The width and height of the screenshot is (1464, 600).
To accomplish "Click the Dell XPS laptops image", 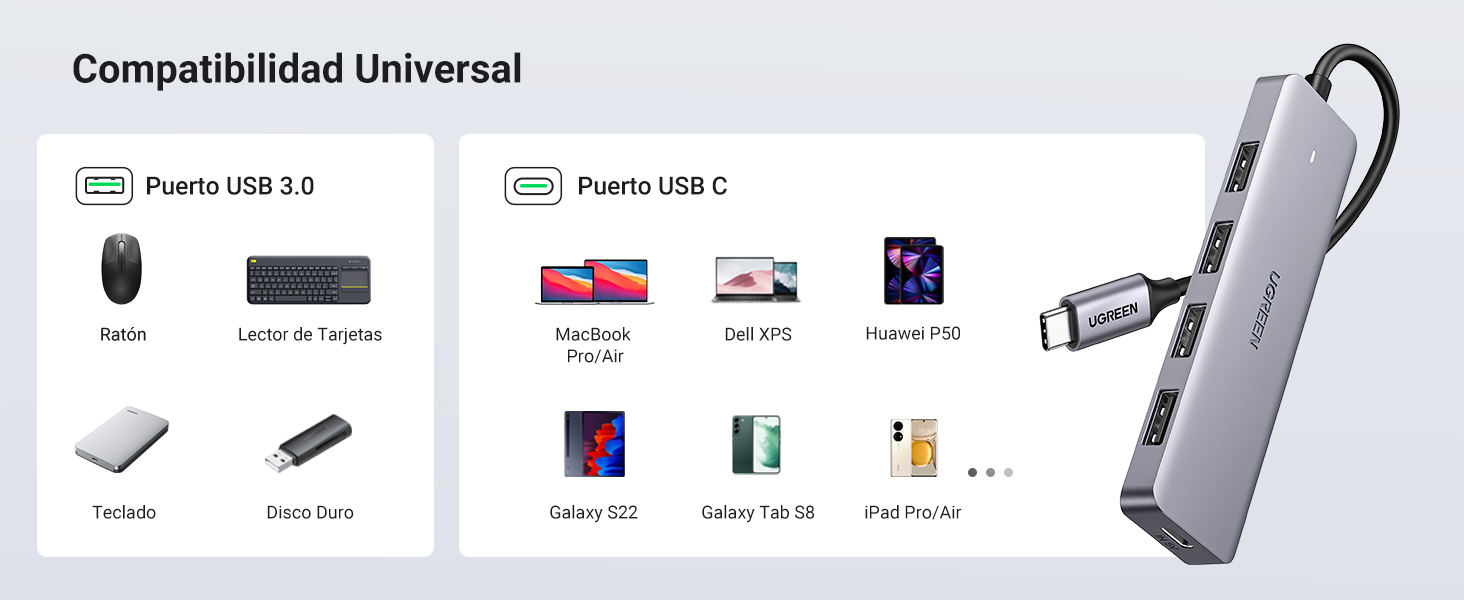I will pos(757,280).
